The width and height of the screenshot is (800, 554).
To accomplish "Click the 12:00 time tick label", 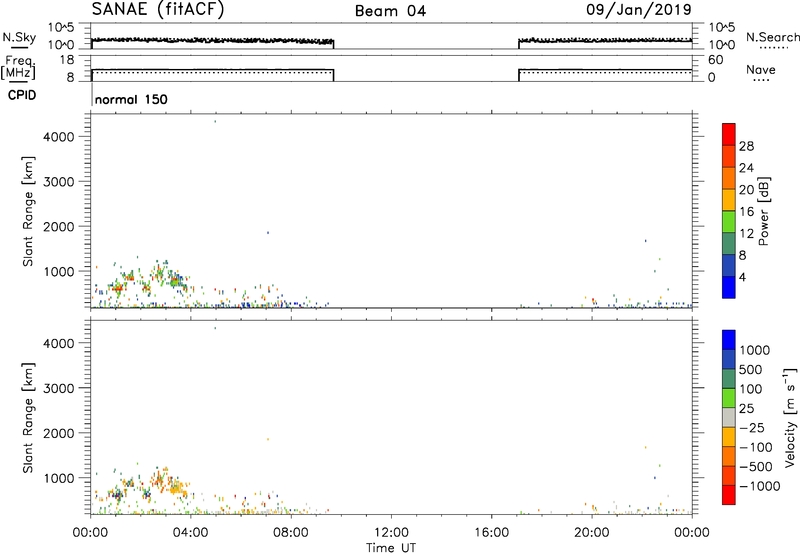I will [x=391, y=533].
